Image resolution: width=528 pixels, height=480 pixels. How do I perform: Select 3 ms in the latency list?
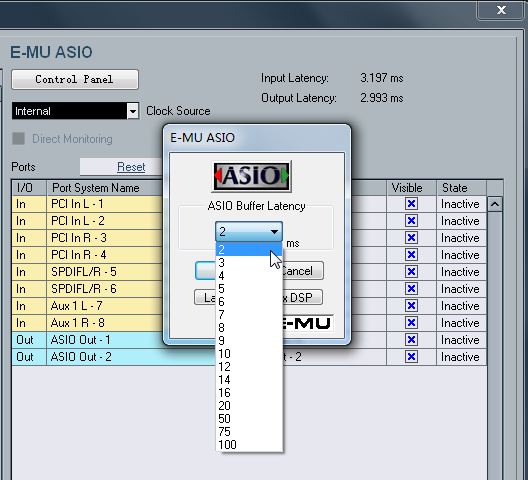point(249,262)
